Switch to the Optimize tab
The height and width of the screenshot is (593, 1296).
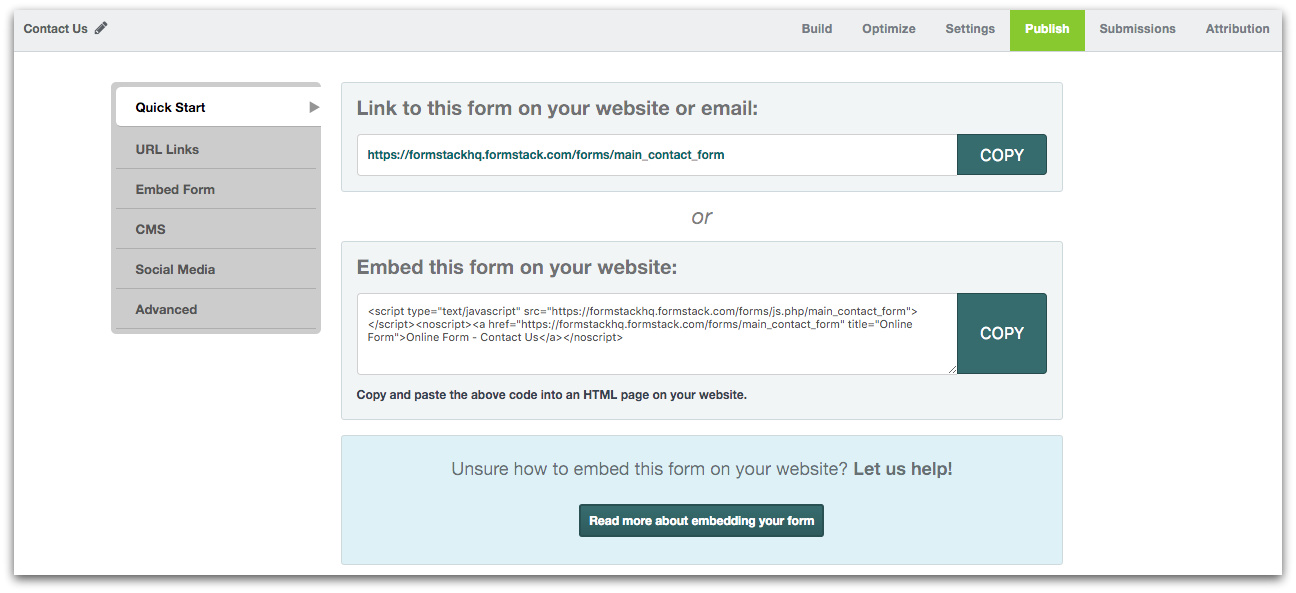(x=888, y=29)
